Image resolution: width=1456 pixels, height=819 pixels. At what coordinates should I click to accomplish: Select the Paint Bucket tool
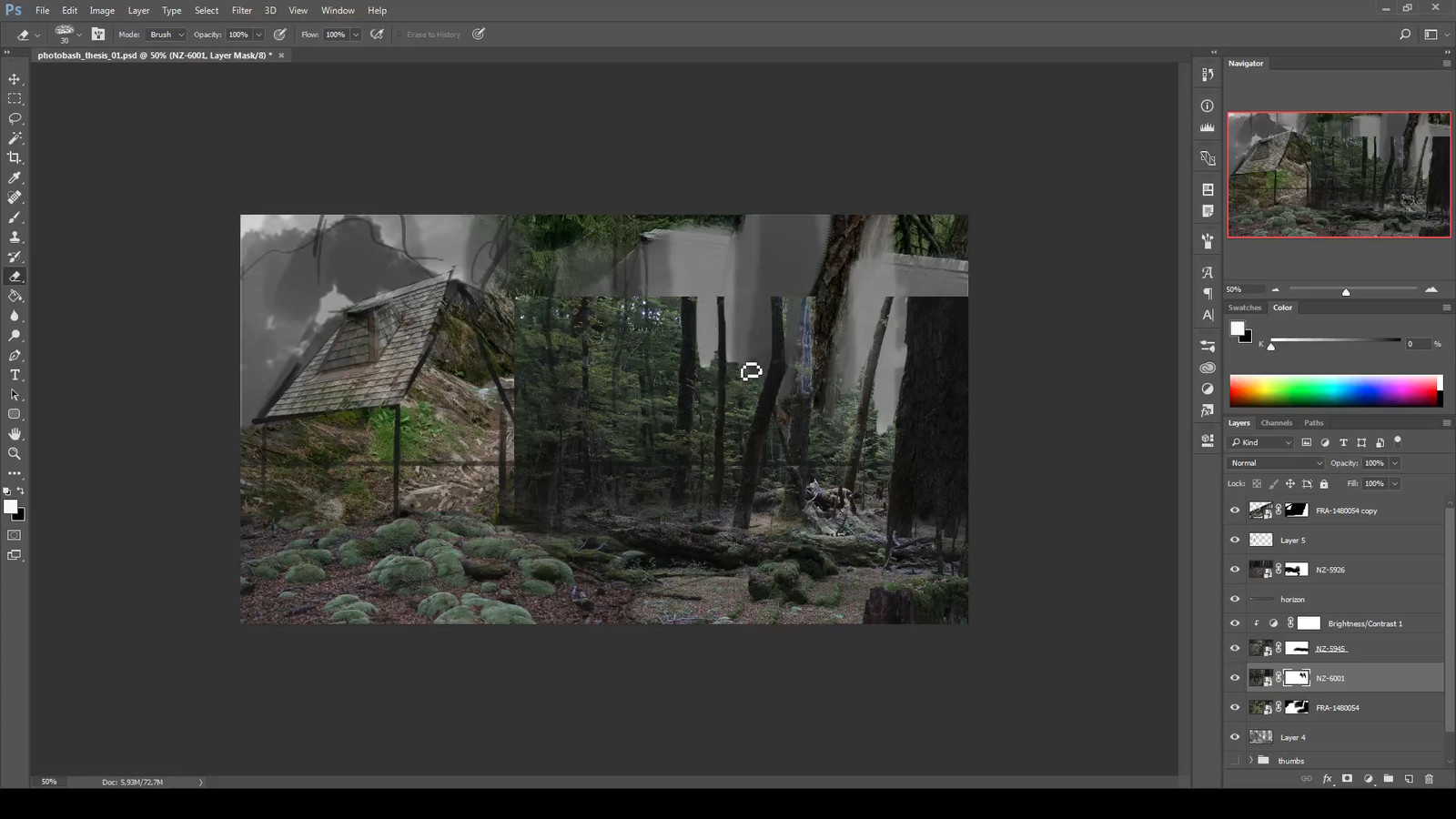[x=15, y=297]
